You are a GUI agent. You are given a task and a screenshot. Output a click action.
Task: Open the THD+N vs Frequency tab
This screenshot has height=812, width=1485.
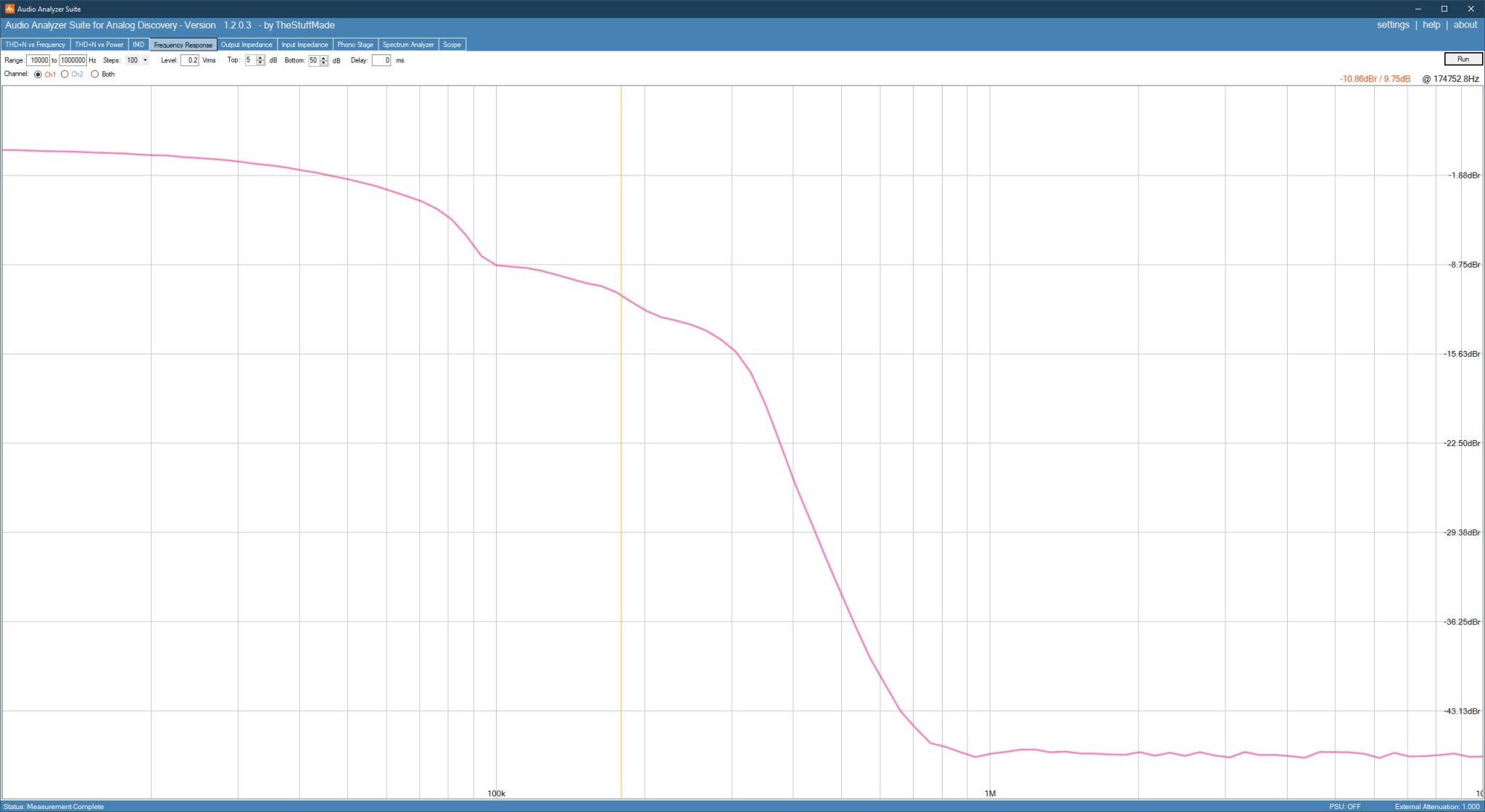coord(36,45)
